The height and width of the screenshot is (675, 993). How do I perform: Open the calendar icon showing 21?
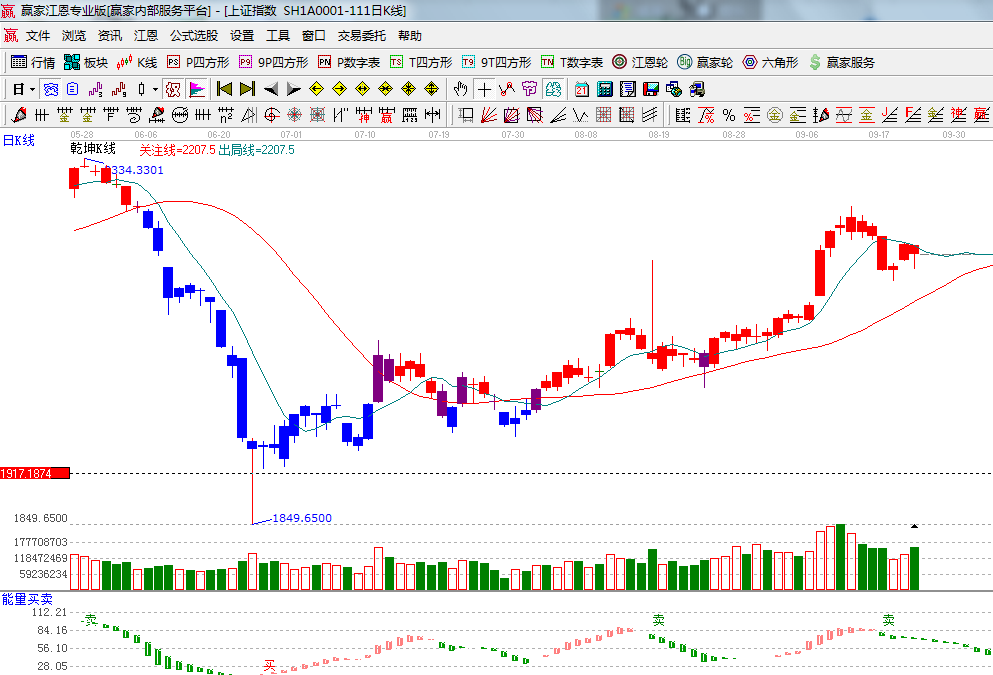(581, 89)
